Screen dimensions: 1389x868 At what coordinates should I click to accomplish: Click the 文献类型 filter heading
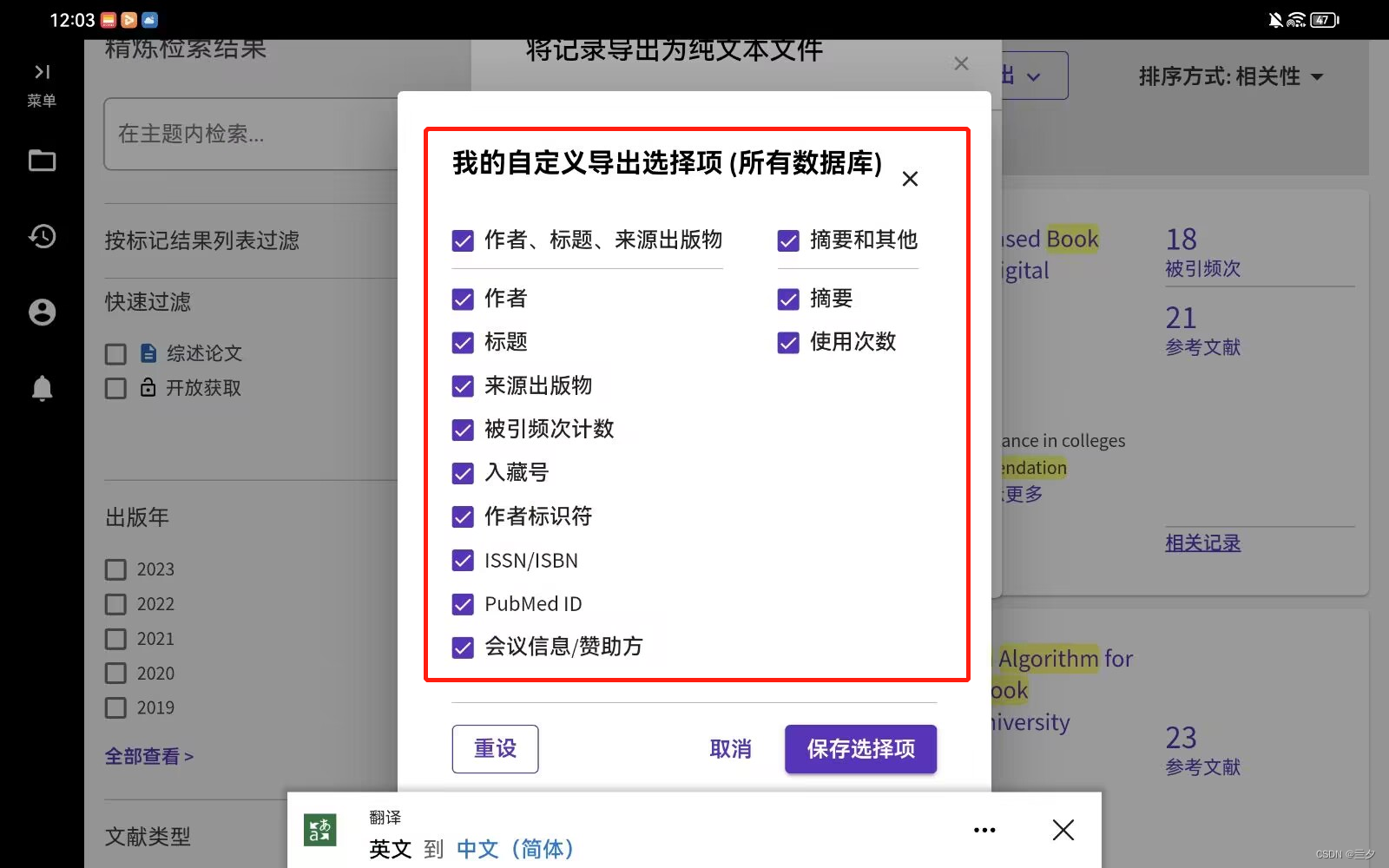click(148, 837)
